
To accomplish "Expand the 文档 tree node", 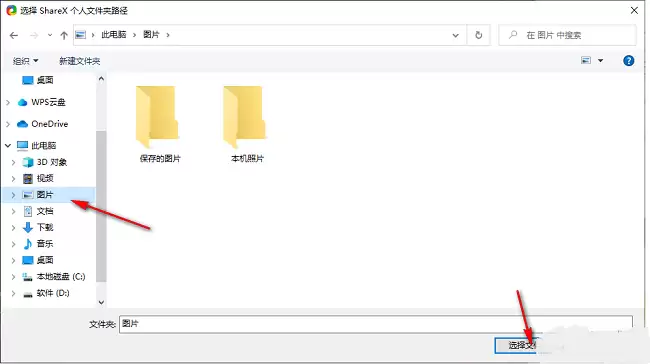I will [x=13, y=211].
